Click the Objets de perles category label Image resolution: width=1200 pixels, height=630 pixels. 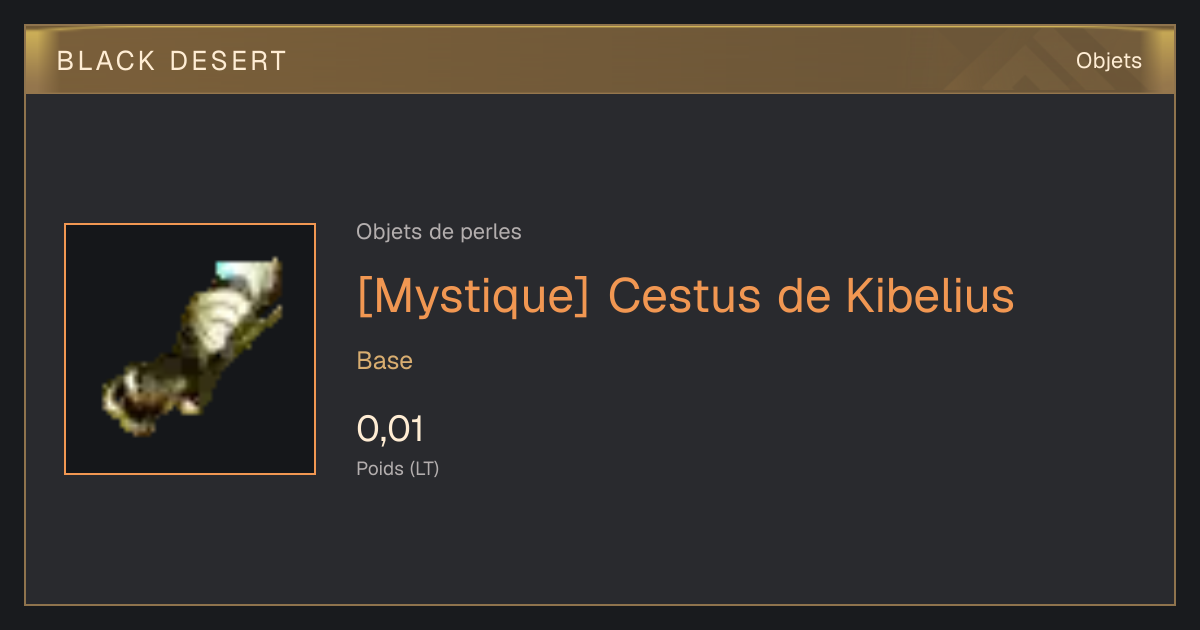439,232
